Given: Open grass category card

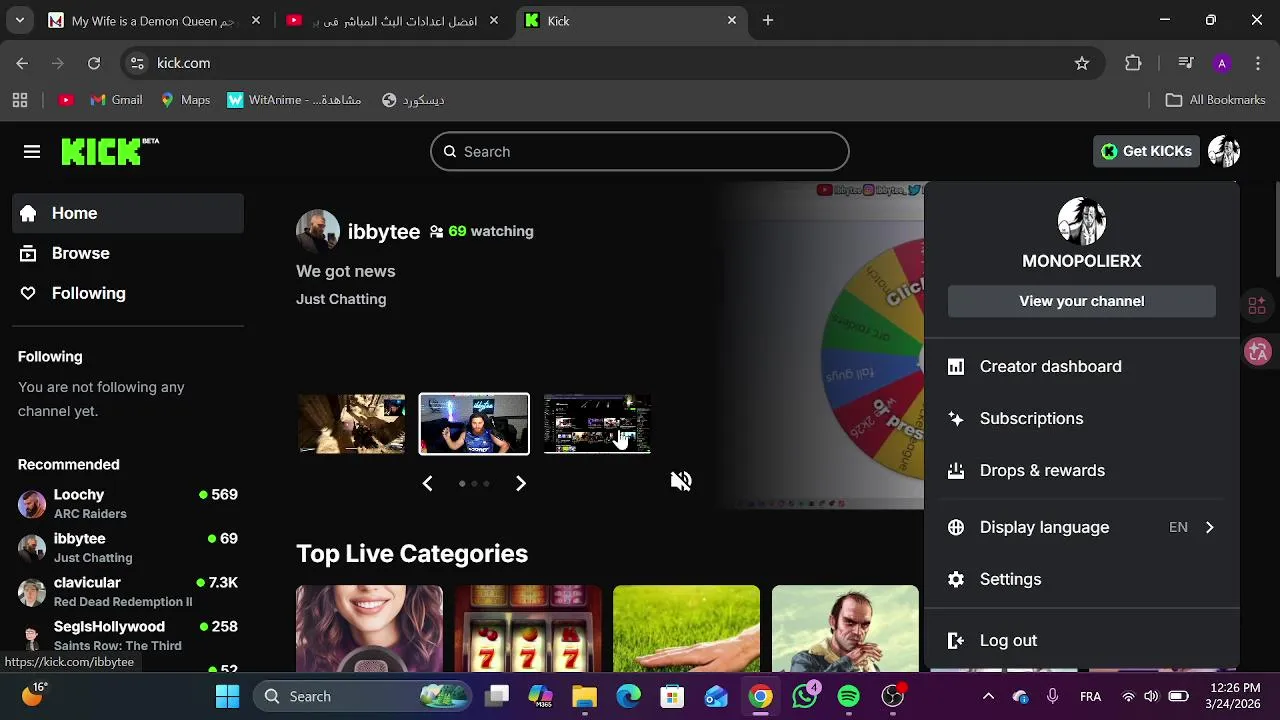Looking at the screenshot, I should (686, 629).
